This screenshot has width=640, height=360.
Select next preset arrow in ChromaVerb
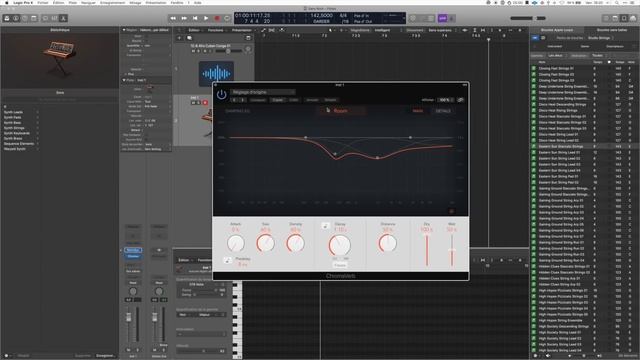point(242,100)
